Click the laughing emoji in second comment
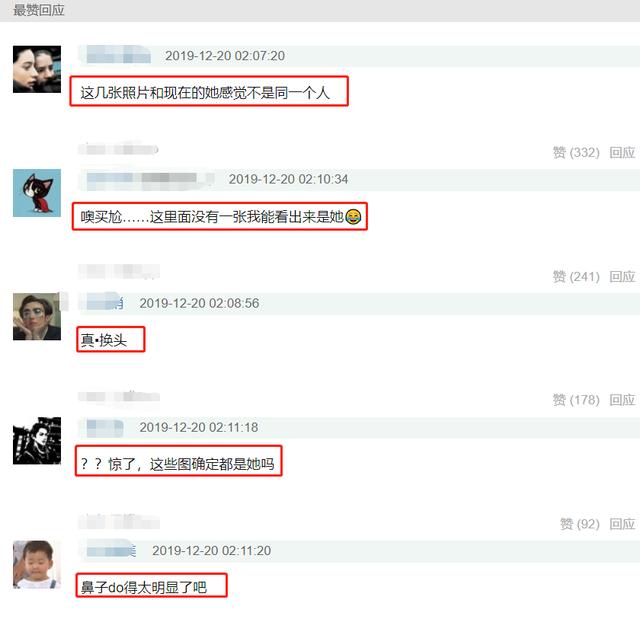Viewport: 640px width, 619px height. pyautogui.click(x=353, y=217)
